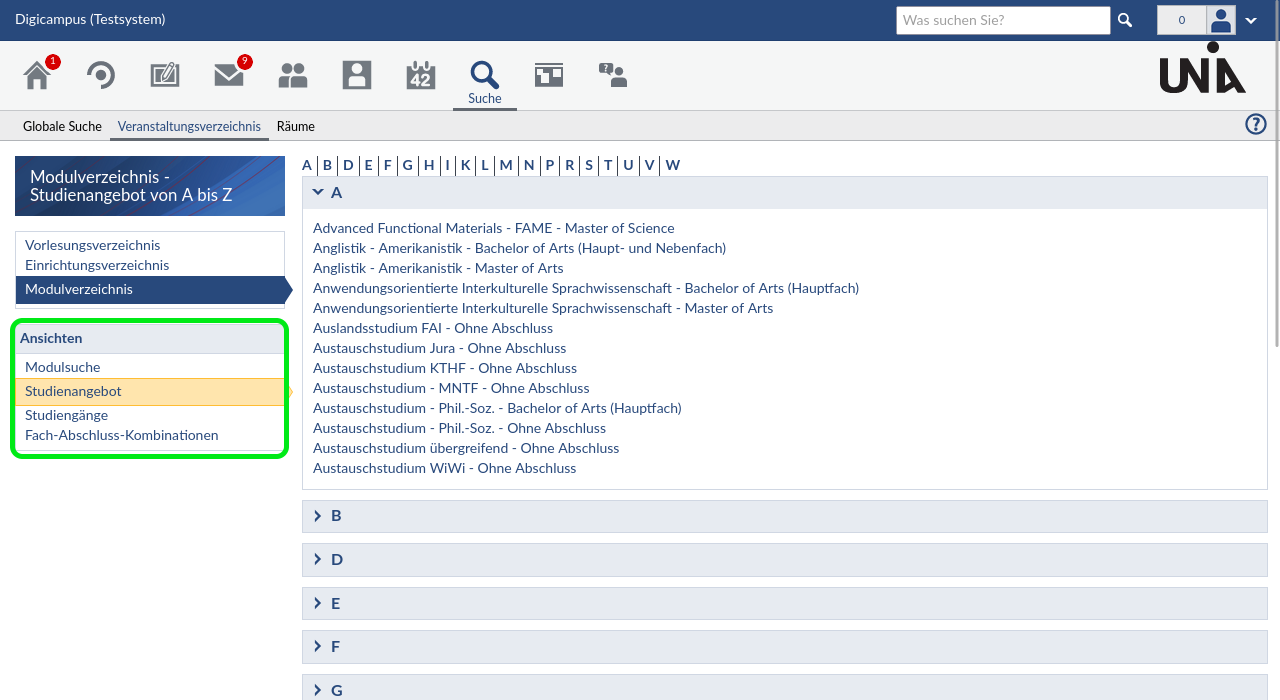Switch to the Räume tab
The width and height of the screenshot is (1280, 700).
click(x=296, y=126)
